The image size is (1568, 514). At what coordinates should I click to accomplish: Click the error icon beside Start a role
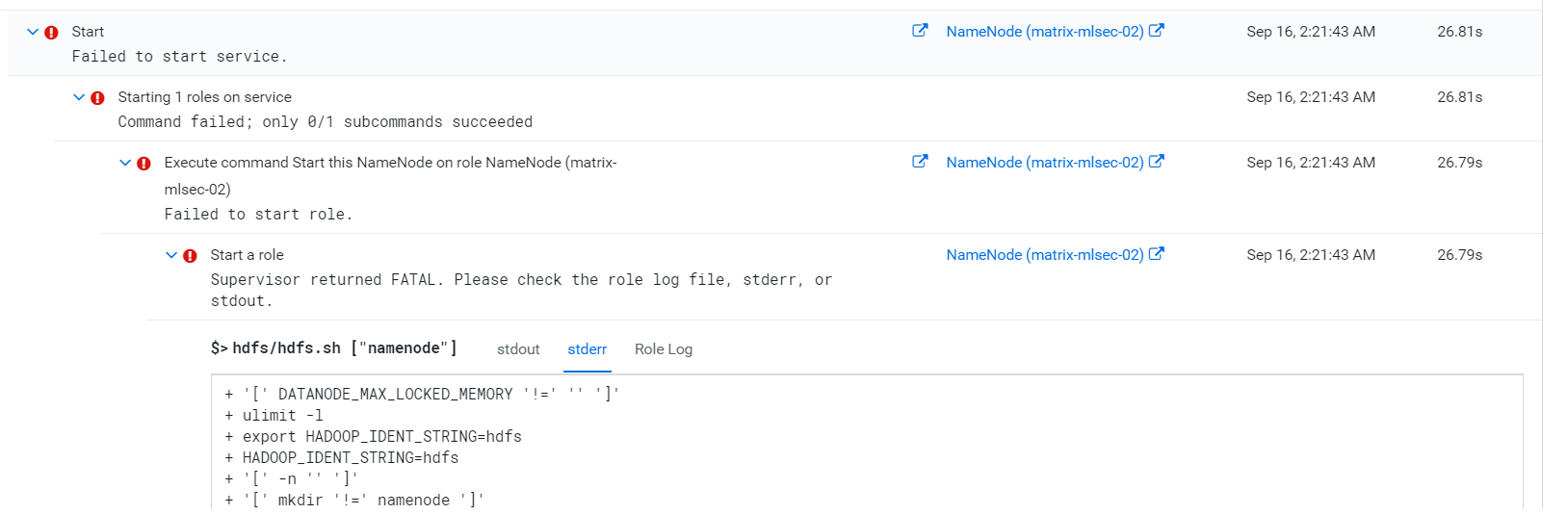pyautogui.click(x=191, y=256)
